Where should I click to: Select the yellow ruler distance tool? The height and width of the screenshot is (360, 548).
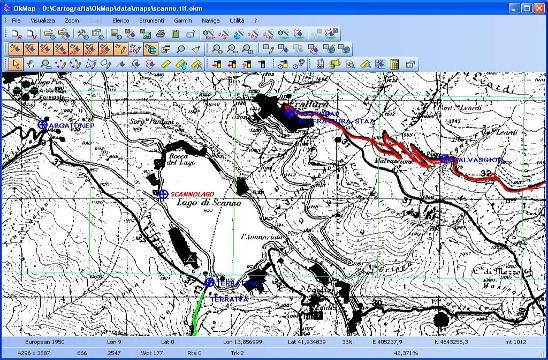(166, 64)
